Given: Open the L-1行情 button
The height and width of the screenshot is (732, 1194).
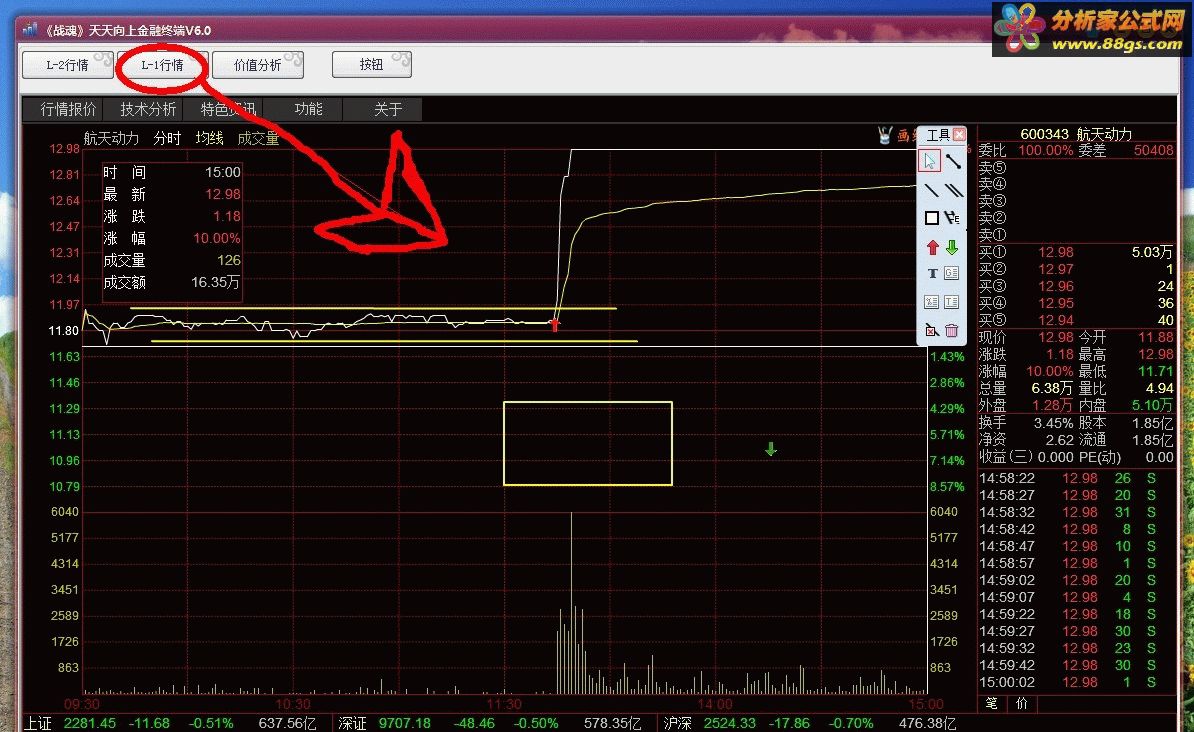Looking at the screenshot, I should coord(162,65).
